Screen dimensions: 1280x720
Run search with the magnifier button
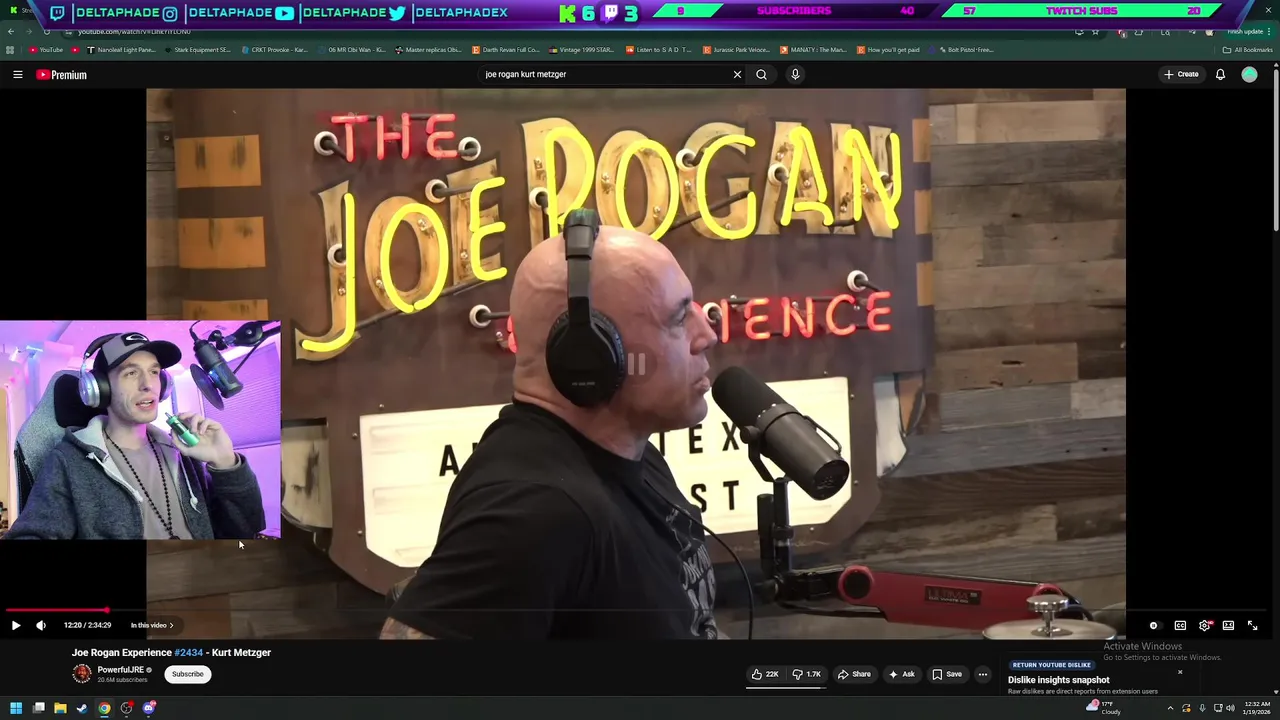point(761,74)
